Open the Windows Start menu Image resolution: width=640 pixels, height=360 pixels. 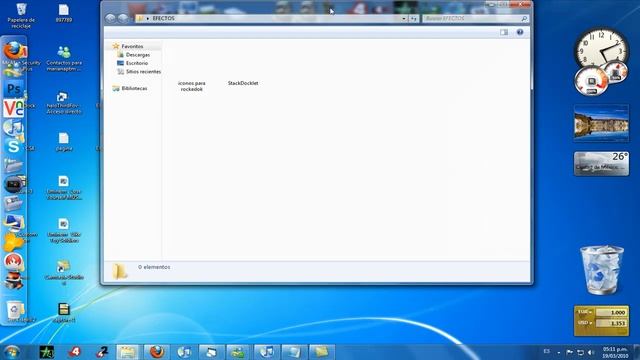[12, 352]
